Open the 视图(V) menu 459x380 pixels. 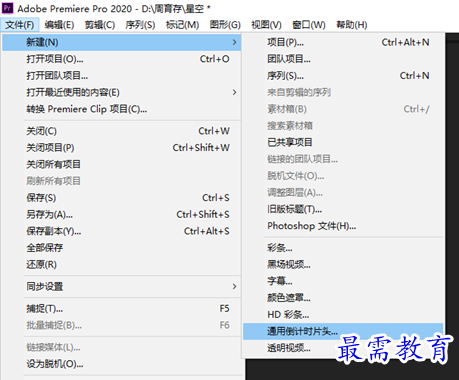266,25
